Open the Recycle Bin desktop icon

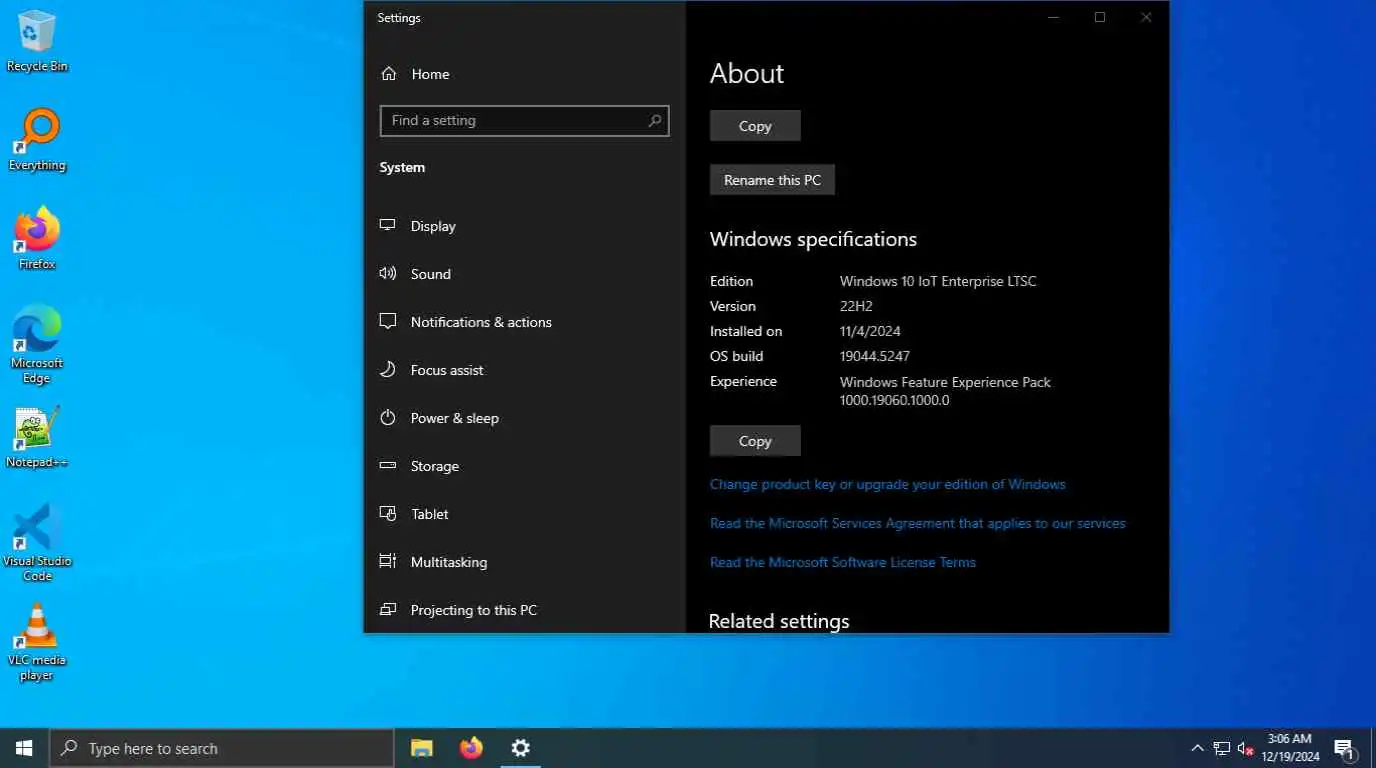pyautogui.click(x=37, y=41)
